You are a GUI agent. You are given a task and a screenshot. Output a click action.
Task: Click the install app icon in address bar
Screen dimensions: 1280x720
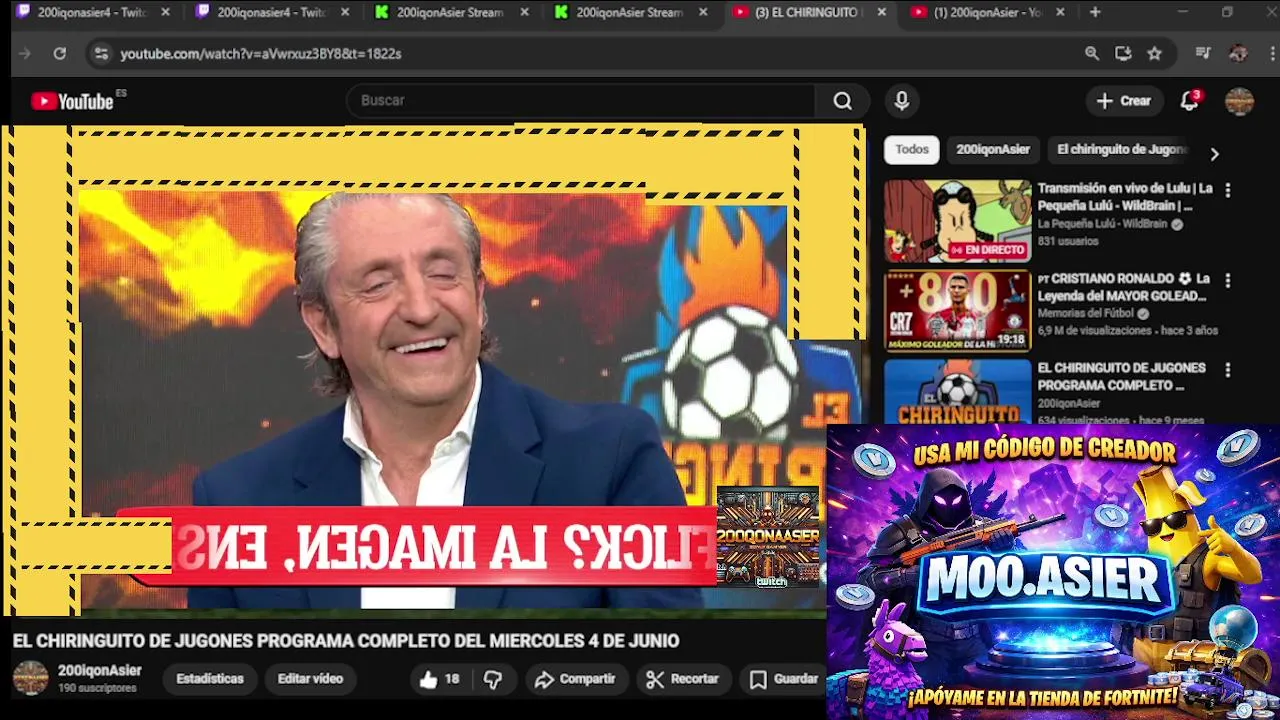point(1123,54)
